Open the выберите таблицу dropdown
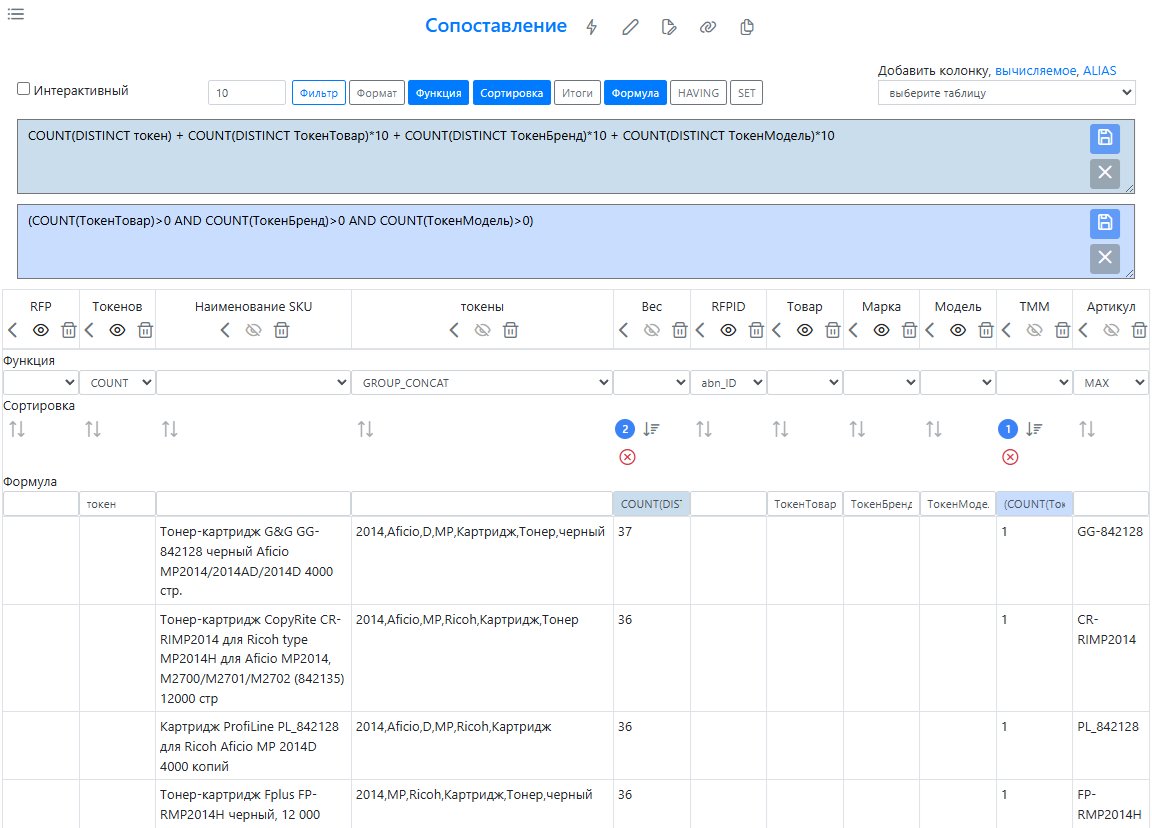The image size is (1152, 828). [1007, 93]
